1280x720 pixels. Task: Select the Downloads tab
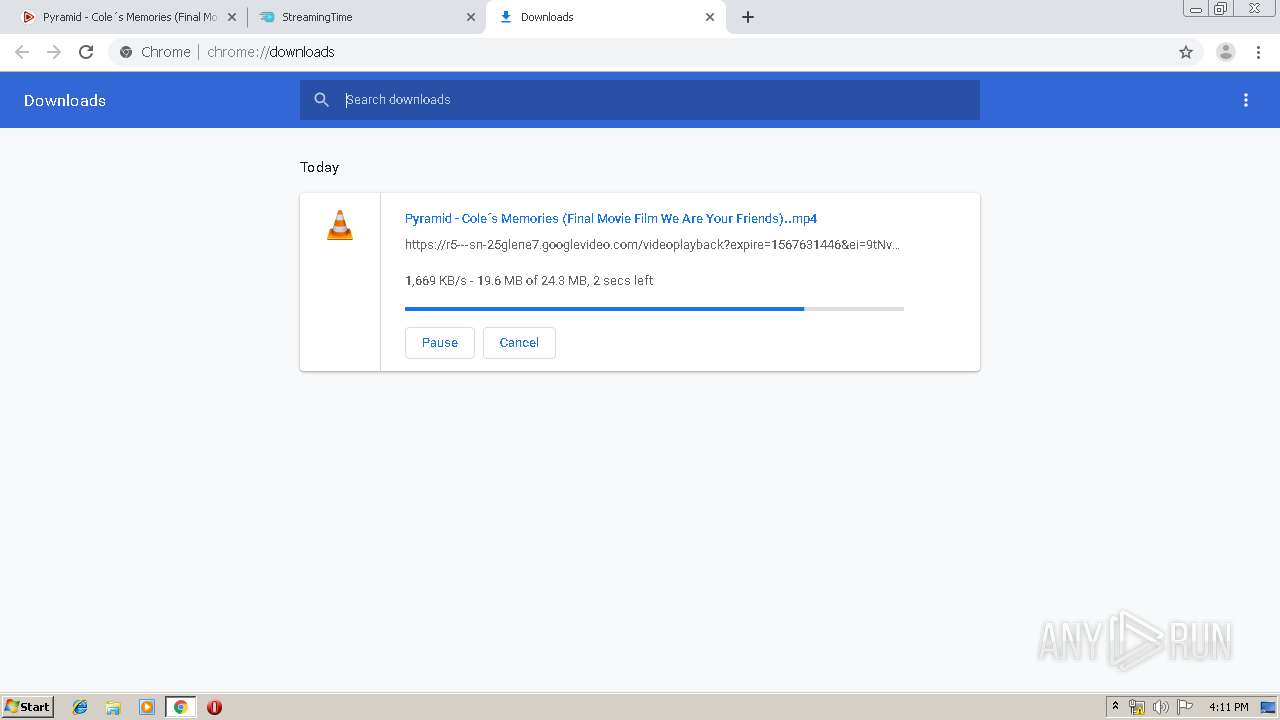pyautogui.click(x=605, y=17)
